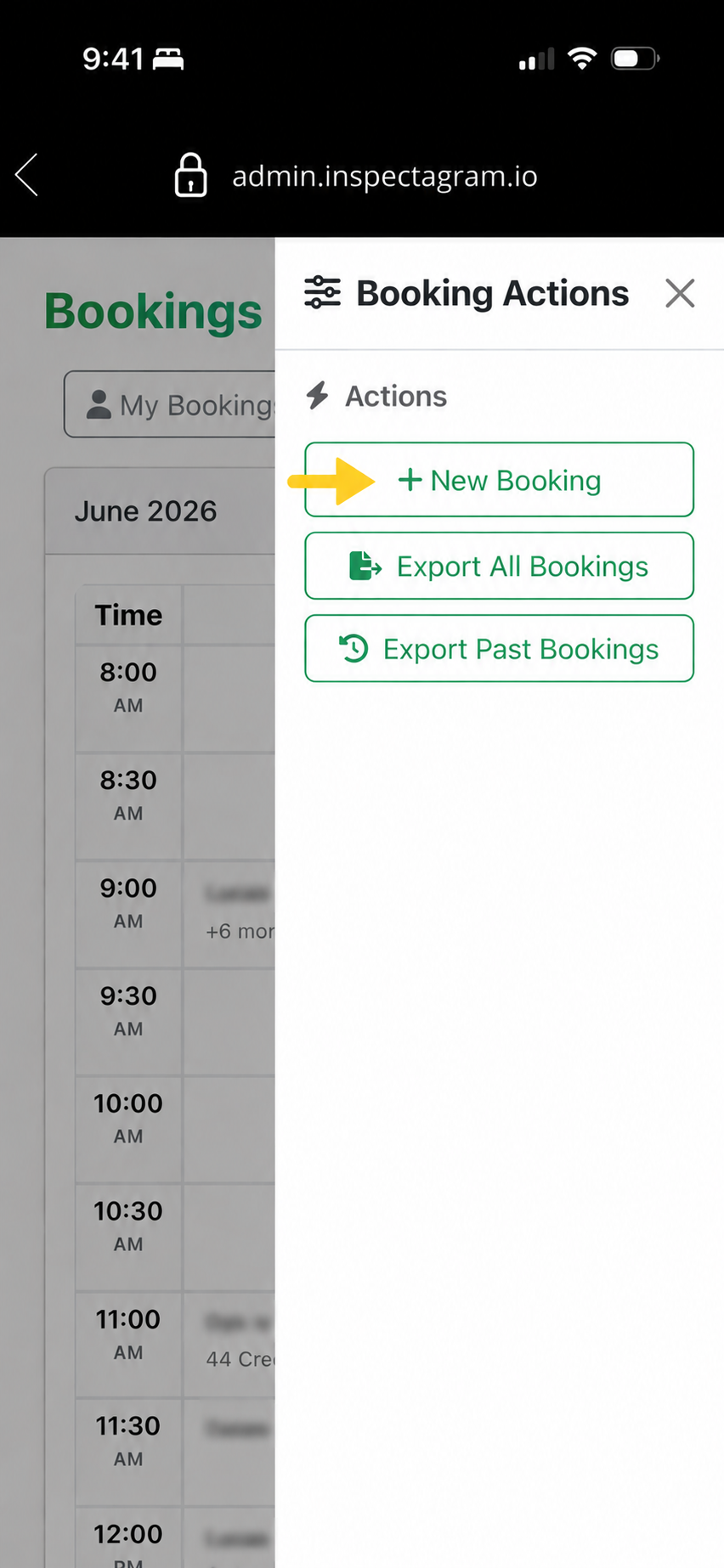Image resolution: width=724 pixels, height=1568 pixels.
Task: Click the June 2026 calendar header
Action: pos(145,511)
